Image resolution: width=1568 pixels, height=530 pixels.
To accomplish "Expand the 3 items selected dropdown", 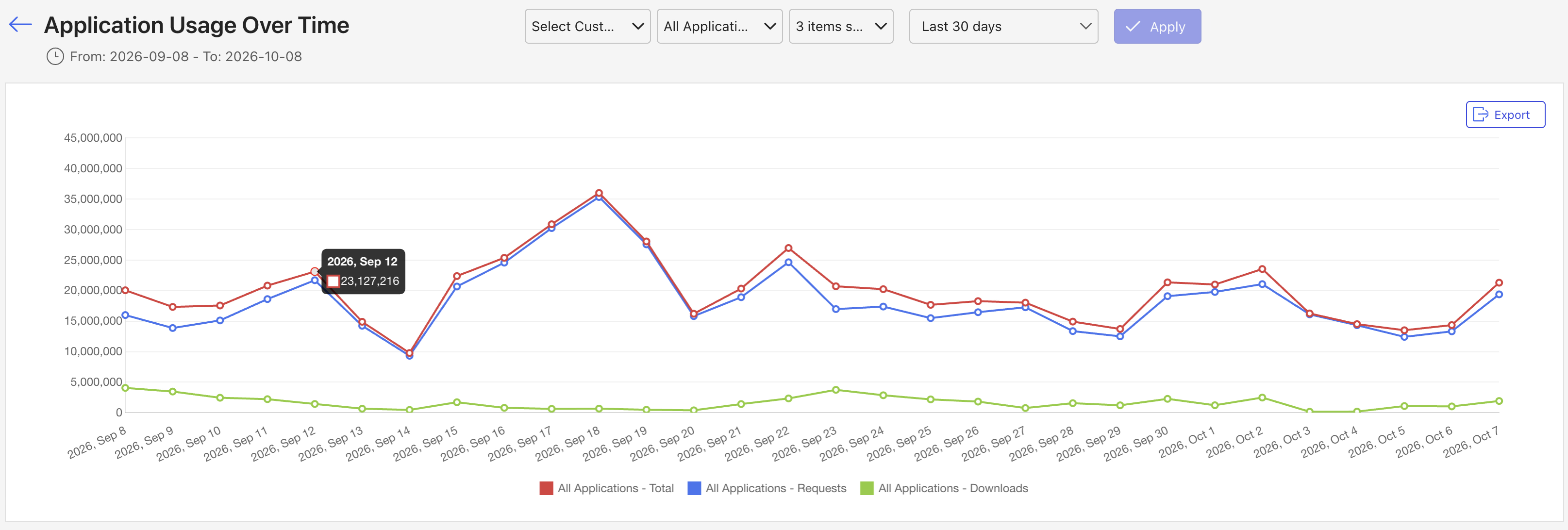I will (x=841, y=26).
